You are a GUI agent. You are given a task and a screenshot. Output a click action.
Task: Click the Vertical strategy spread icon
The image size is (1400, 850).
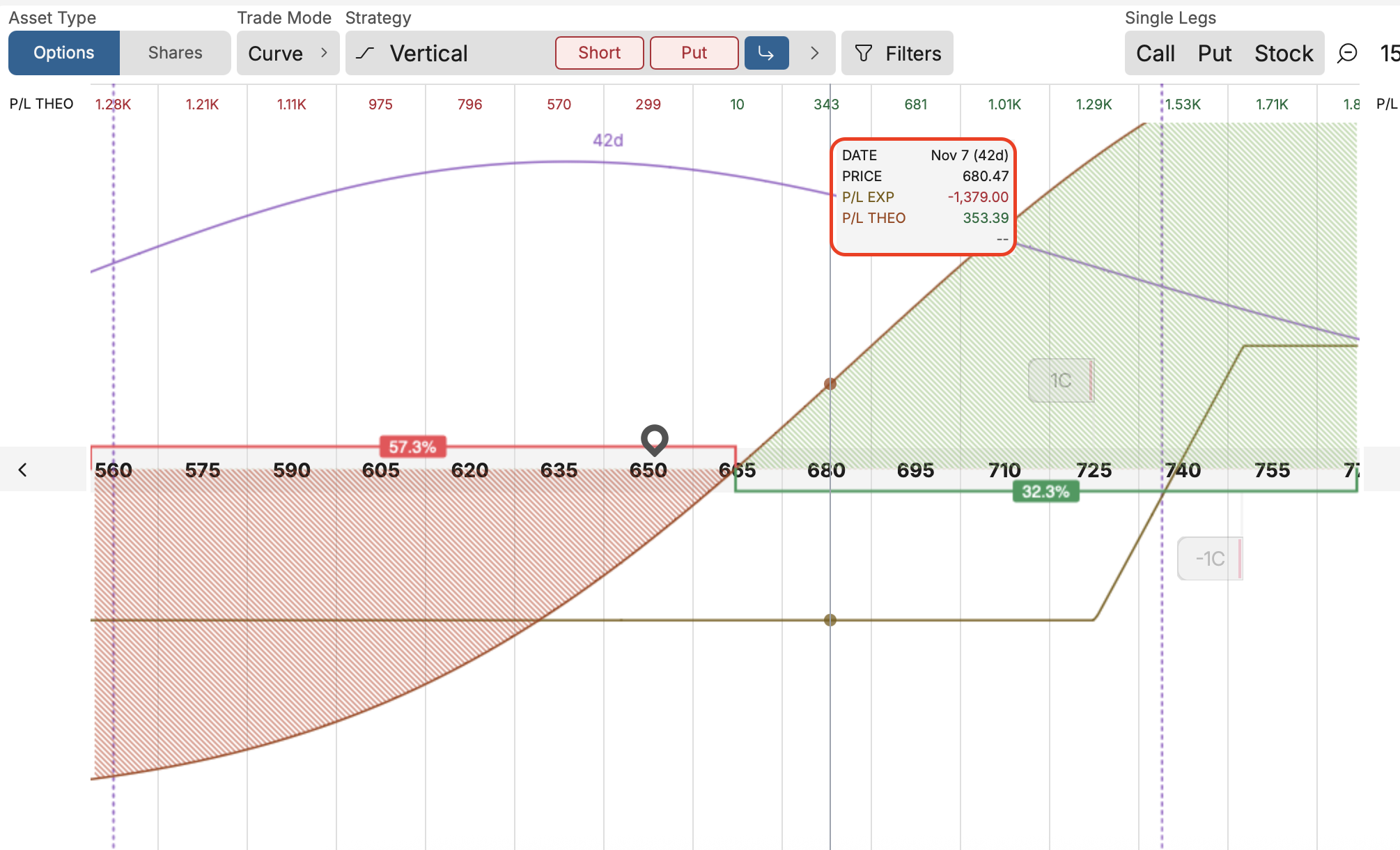click(x=366, y=53)
